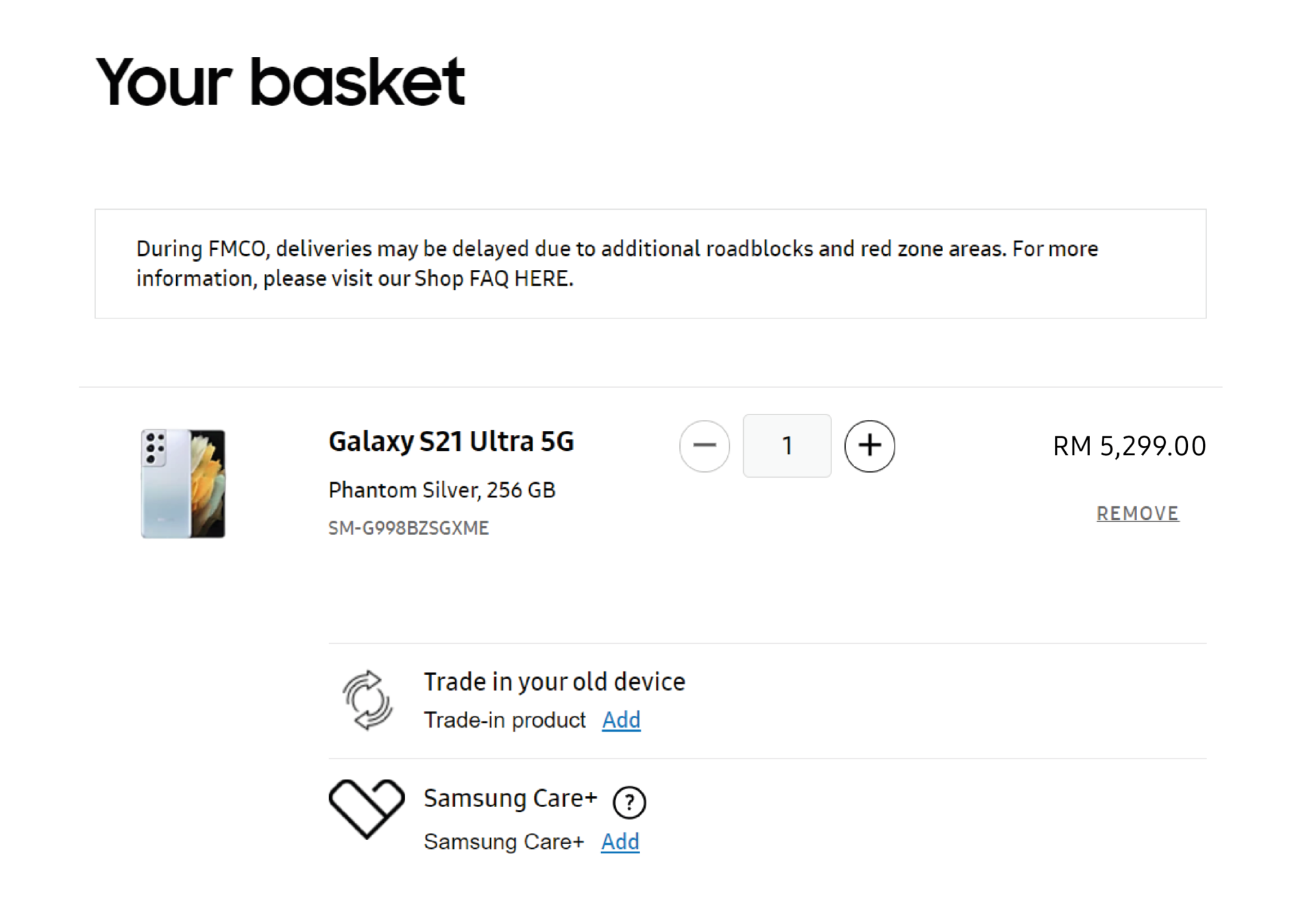Click the trade-in recycle arrows icon
The height and width of the screenshot is (916, 1316).
[367, 700]
